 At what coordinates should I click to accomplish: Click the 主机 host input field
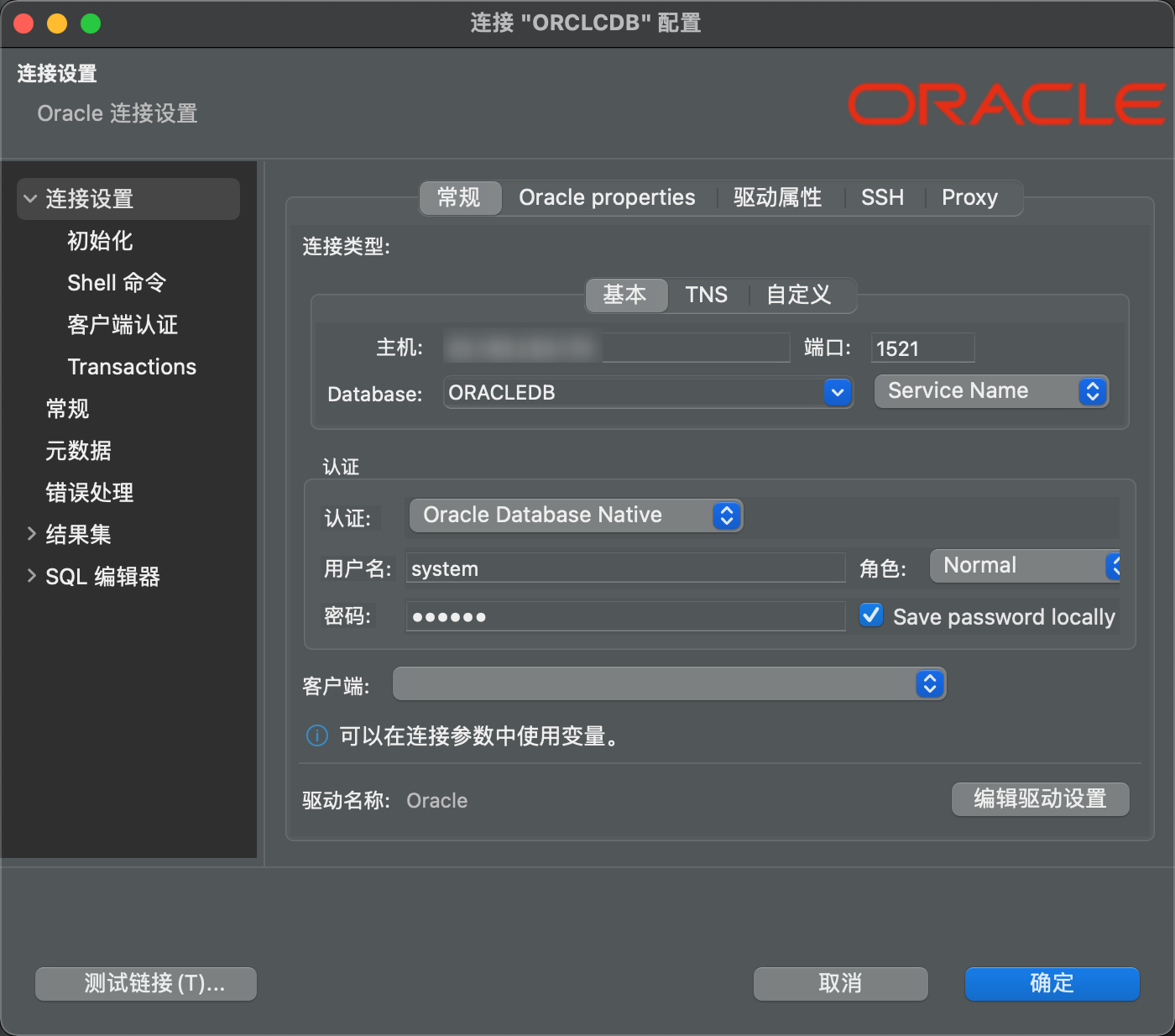coord(617,348)
